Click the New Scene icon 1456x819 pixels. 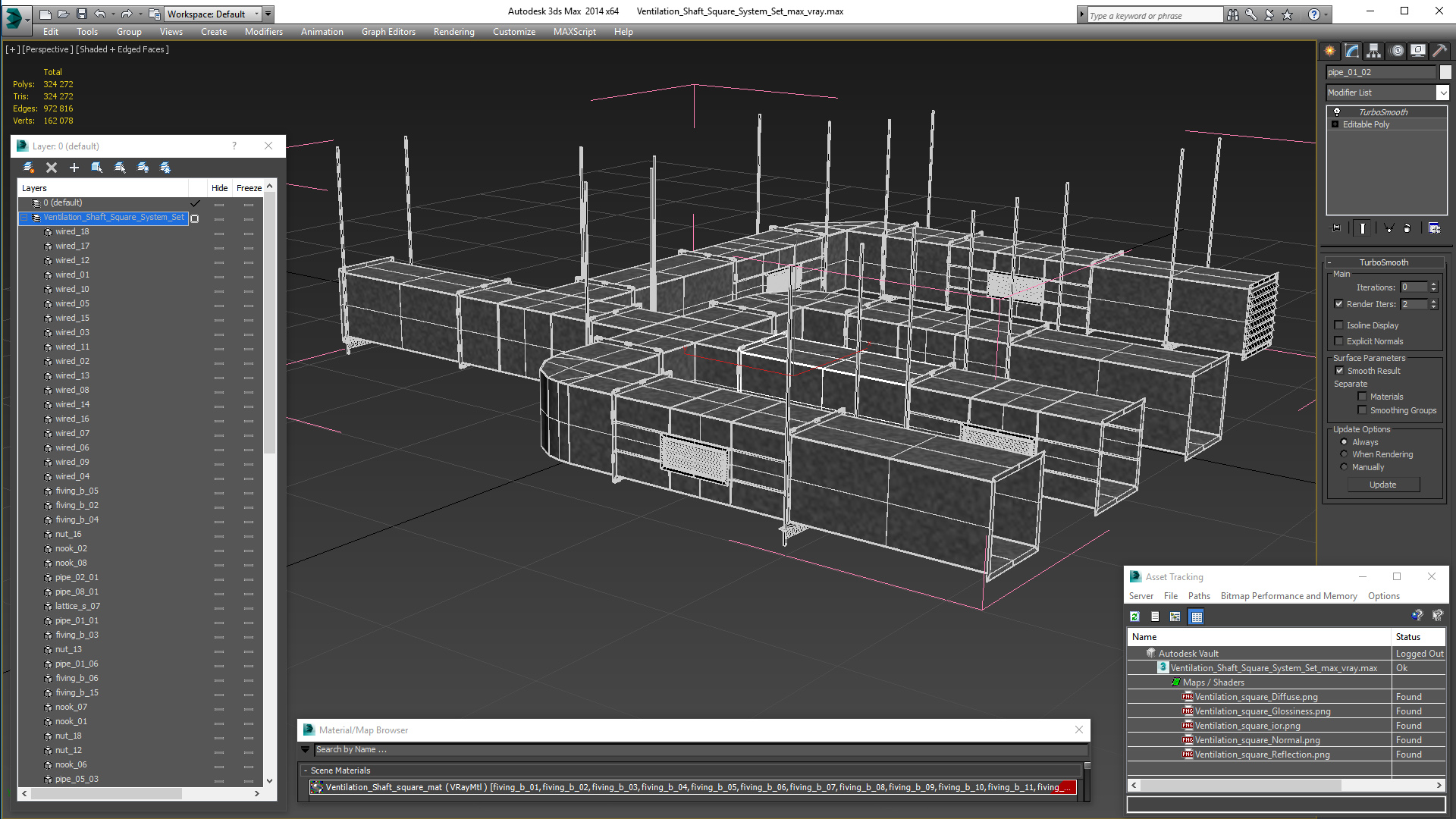(45, 14)
